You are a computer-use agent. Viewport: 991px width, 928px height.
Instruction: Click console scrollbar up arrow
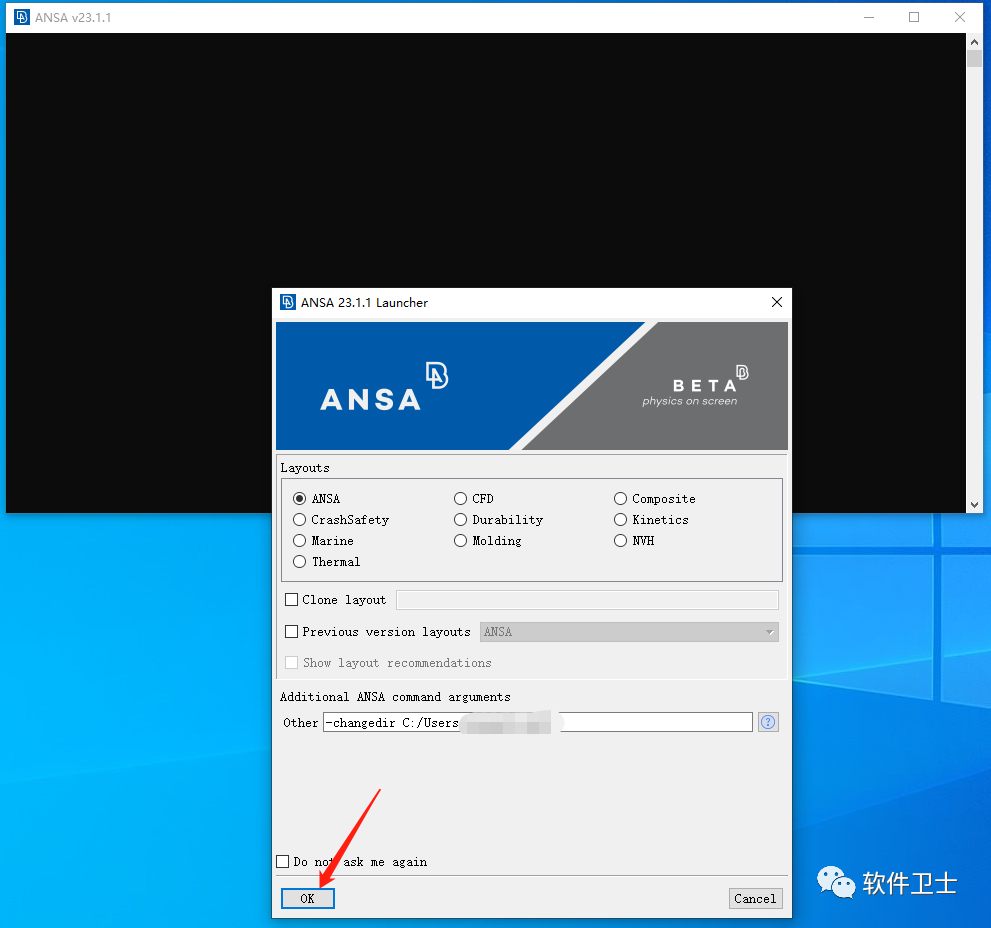[x=974, y=42]
